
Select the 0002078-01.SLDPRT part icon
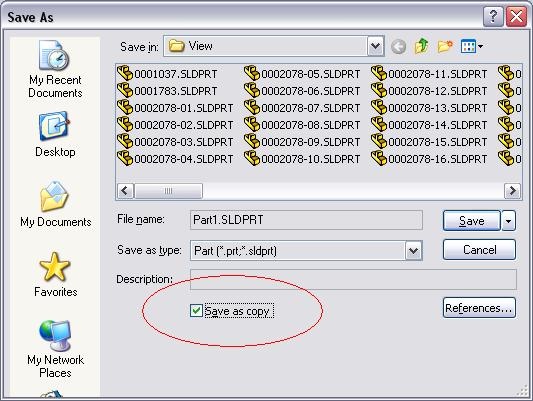pyautogui.click(x=125, y=107)
